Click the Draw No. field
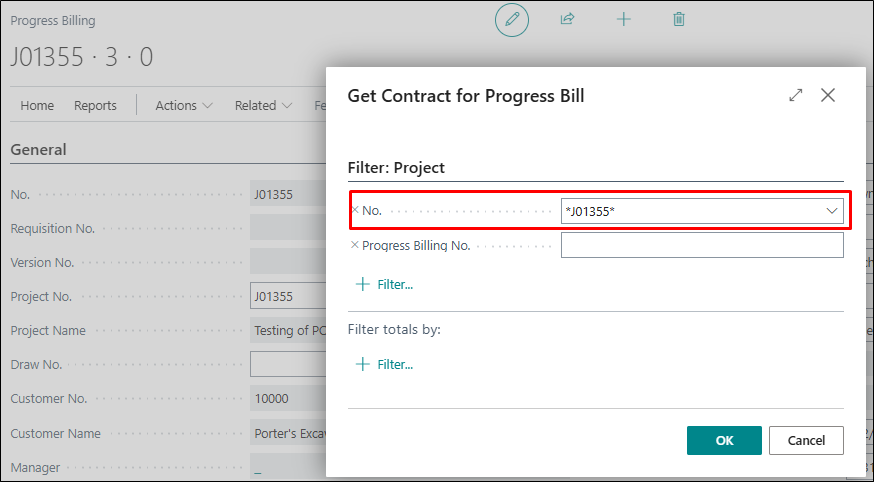874x482 pixels. tap(289, 364)
